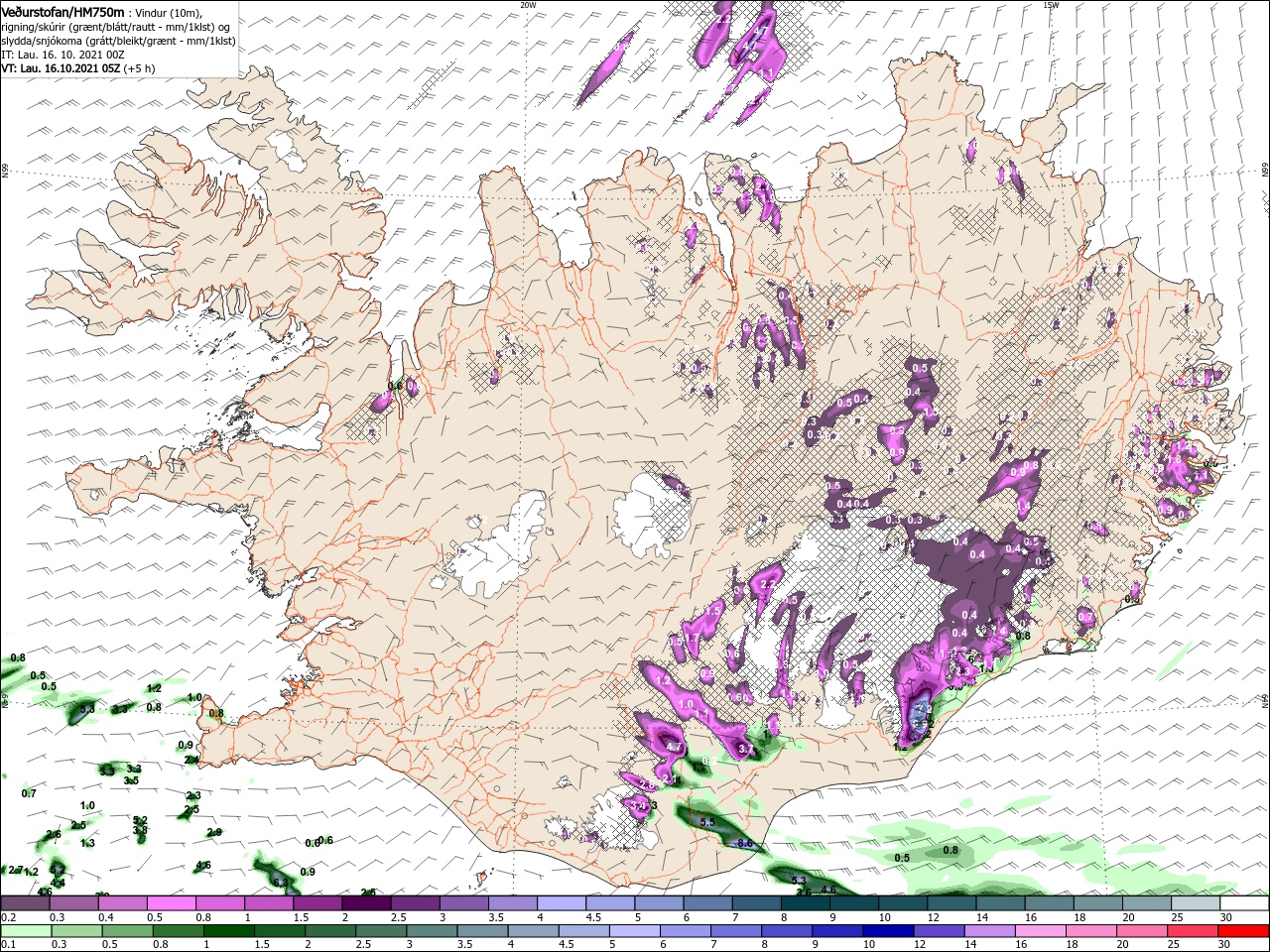Image resolution: width=1270 pixels, height=952 pixels.
Task: Click the 'VT: Lau. 16.10.2021 05Z (+5 h)' line
Action: point(78,68)
